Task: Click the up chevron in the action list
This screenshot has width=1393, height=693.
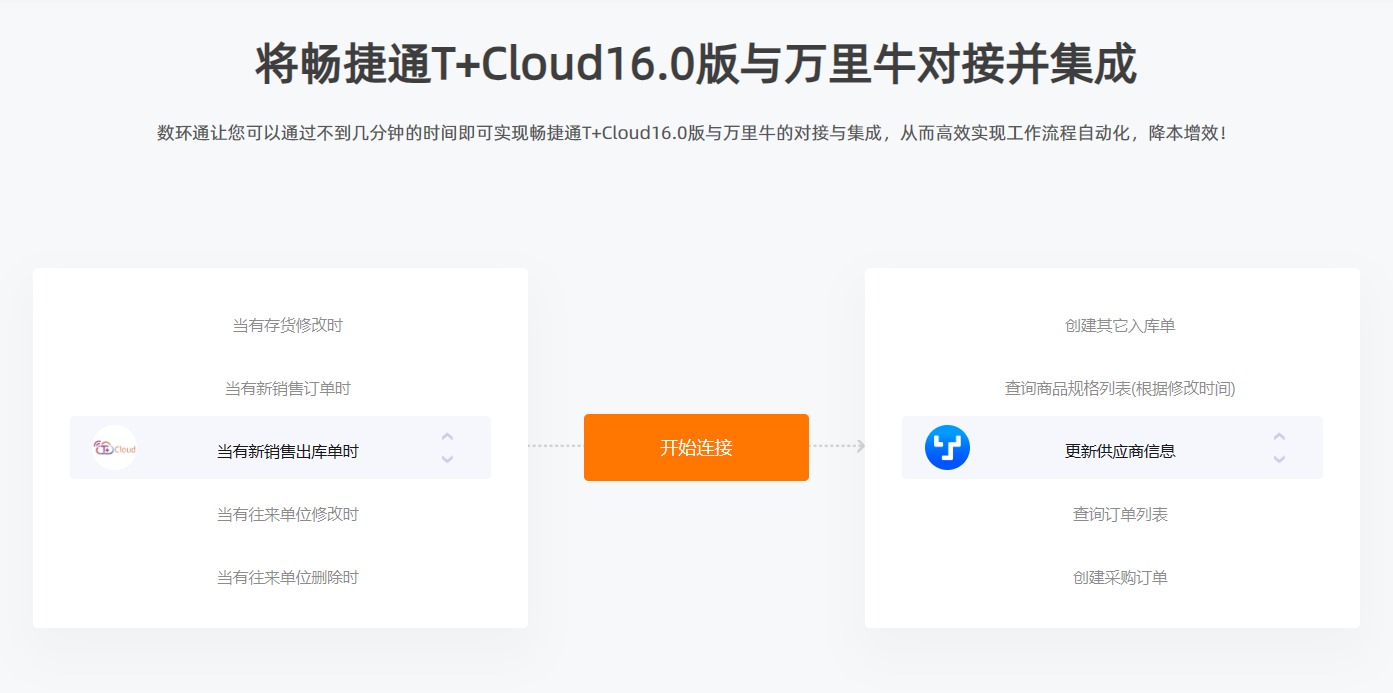Action: pyautogui.click(x=1279, y=437)
